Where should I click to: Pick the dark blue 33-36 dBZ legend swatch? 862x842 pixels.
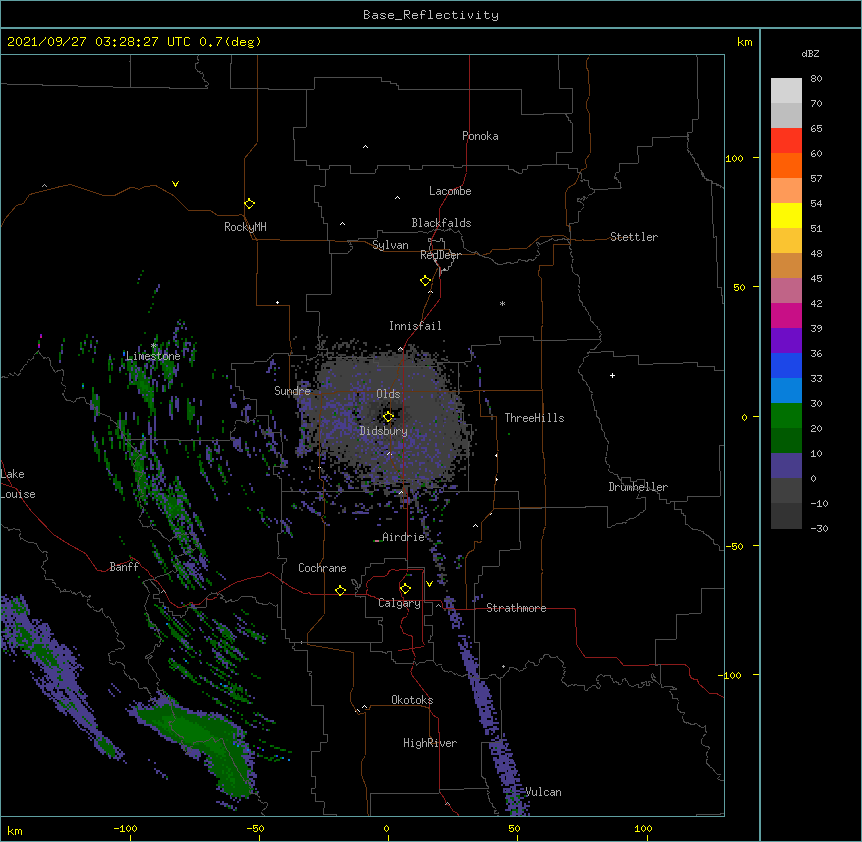[786, 365]
